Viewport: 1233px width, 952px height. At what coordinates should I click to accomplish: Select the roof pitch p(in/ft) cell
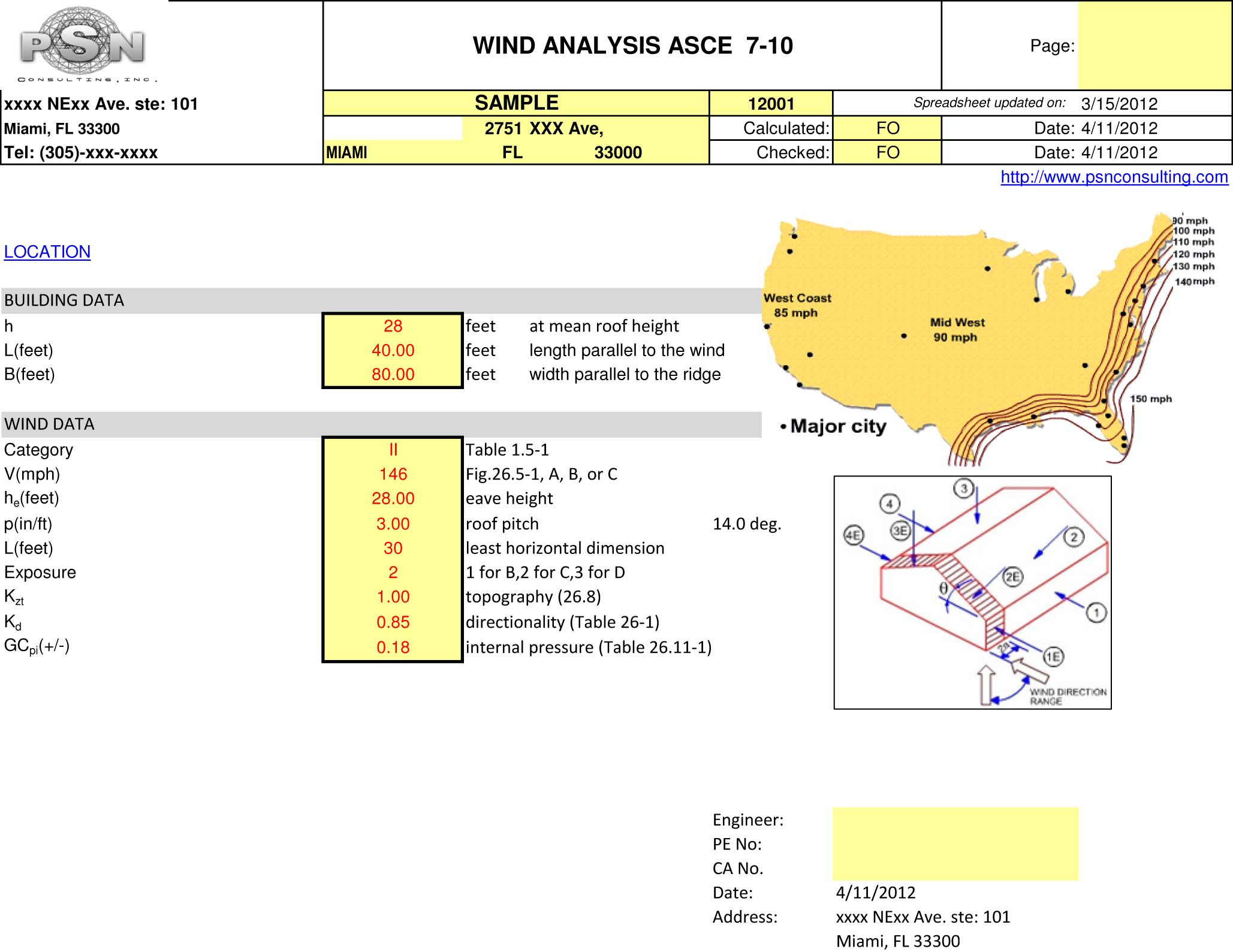pos(393,524)
